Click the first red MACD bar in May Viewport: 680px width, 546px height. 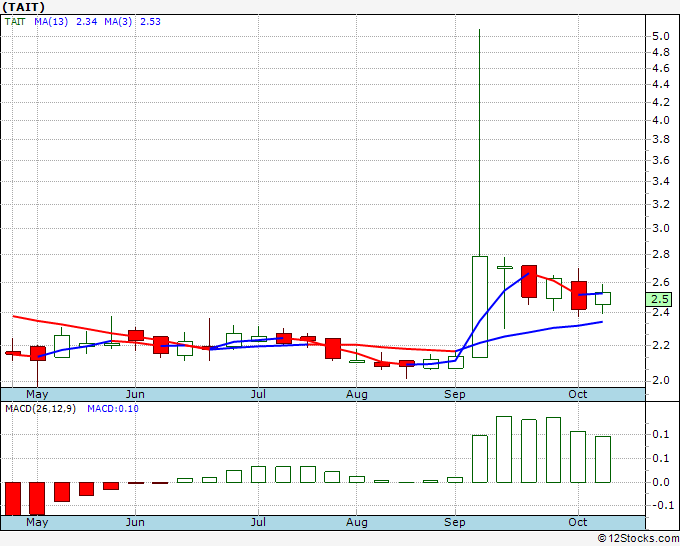(x=13, y=497)
